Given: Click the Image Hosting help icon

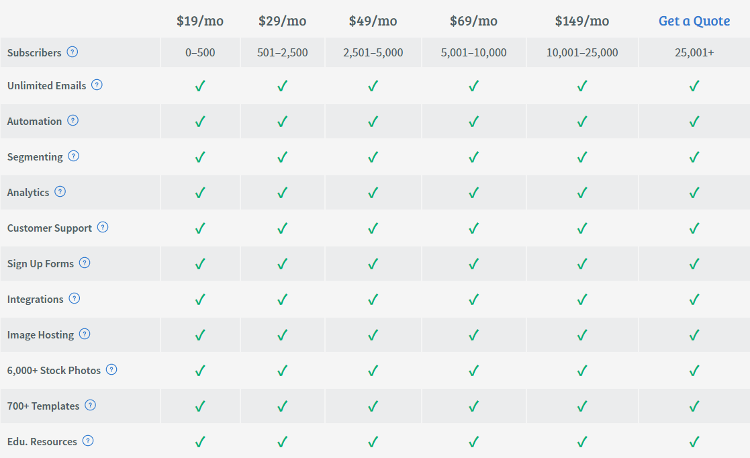Looking at the screenshot, I should coord(84,334).
